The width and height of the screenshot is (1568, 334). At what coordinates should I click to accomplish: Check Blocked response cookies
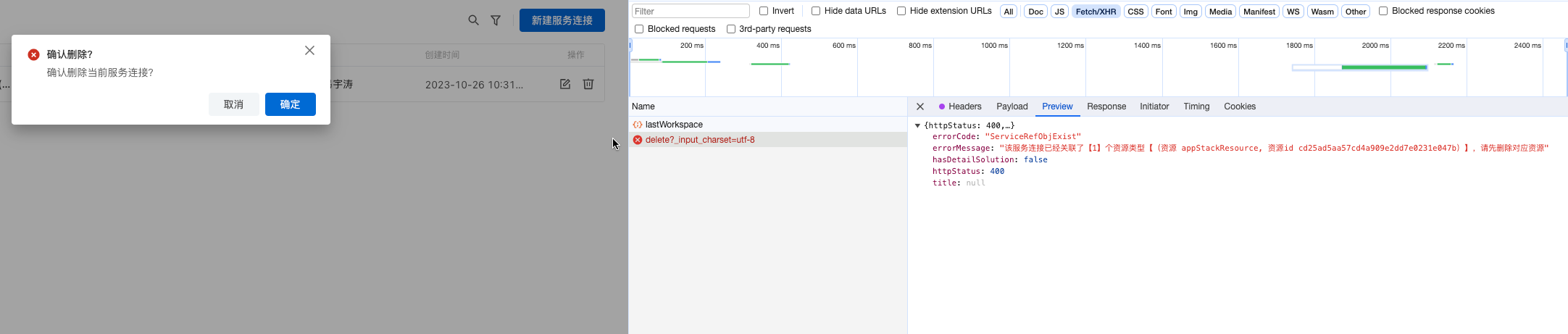(x=1383, y=11)
